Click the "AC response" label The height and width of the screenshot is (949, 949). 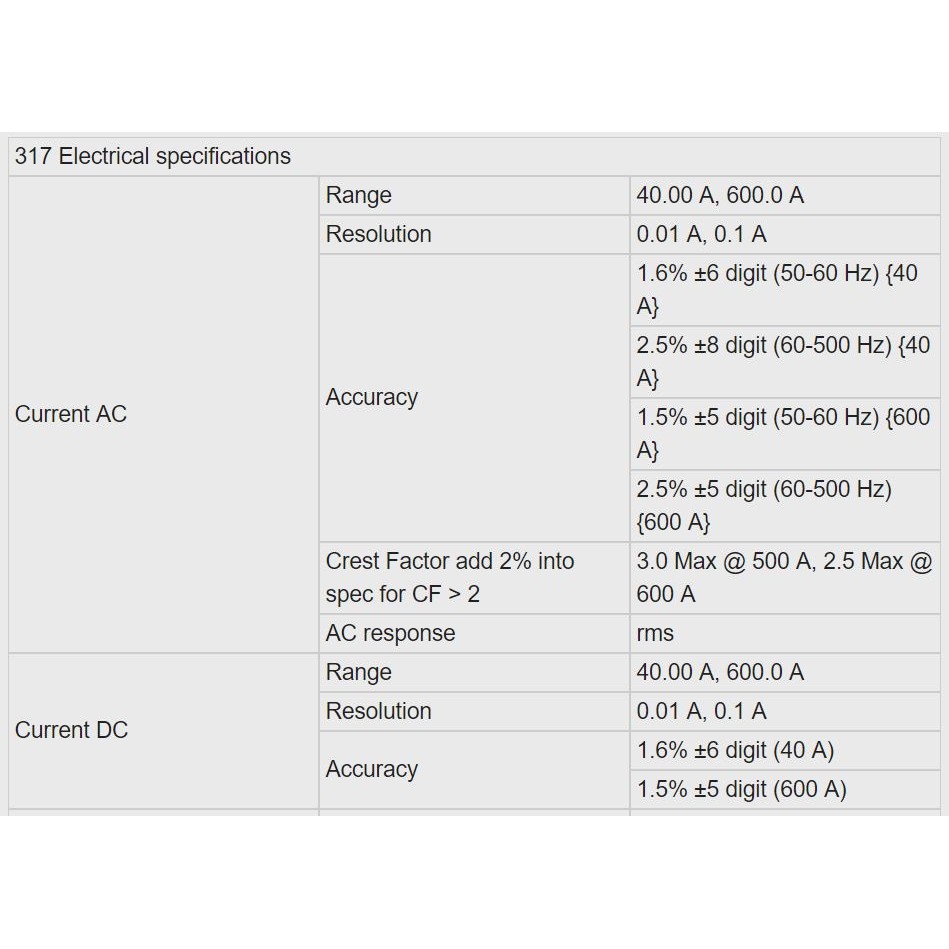[390, 634]
